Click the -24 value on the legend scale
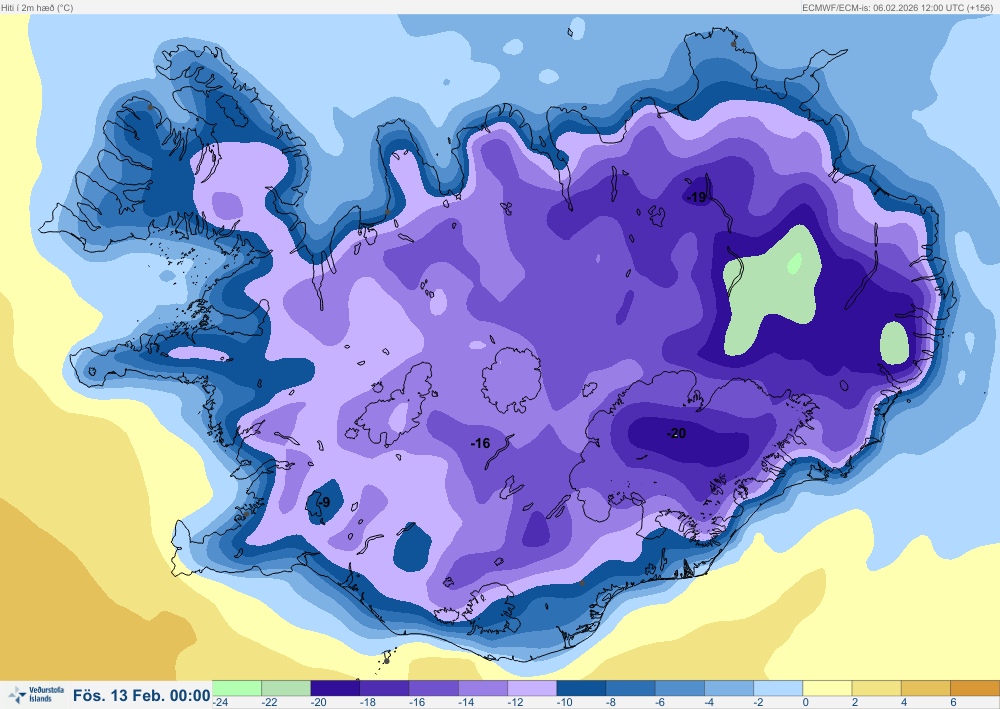The height and width of the screenshot is (709, 1000). coord(221,702)
